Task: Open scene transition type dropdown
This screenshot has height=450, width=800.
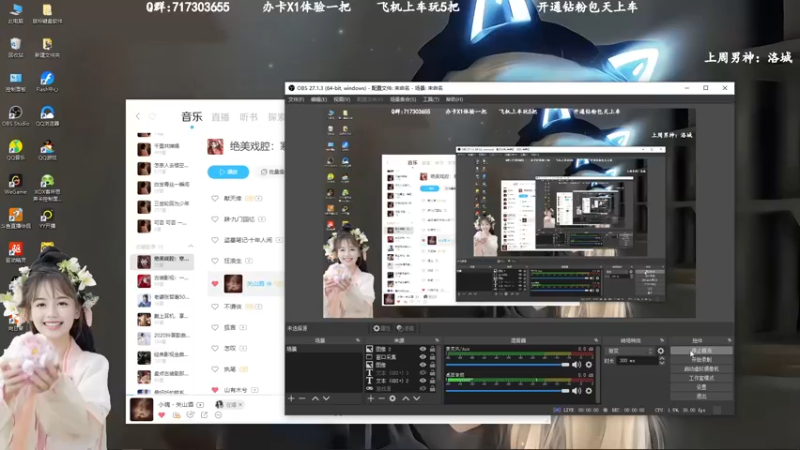Action: tap(630, 351)
